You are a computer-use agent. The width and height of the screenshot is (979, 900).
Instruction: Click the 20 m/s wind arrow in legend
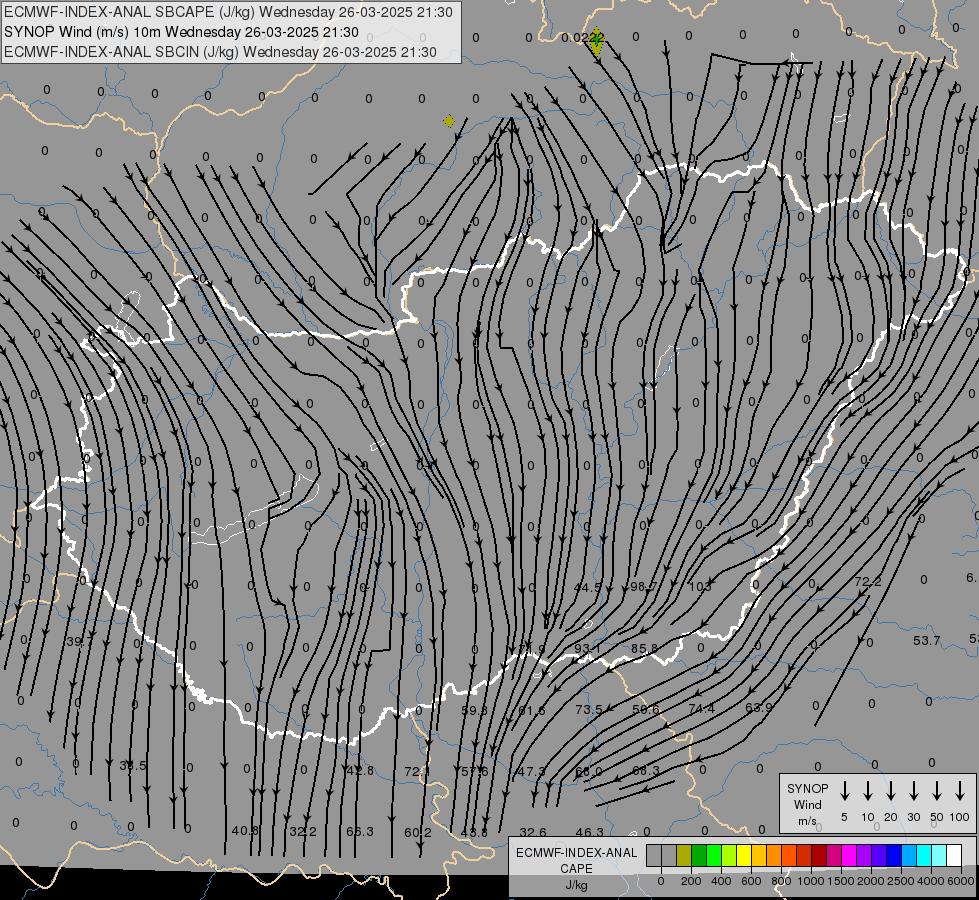click(891, 791)
